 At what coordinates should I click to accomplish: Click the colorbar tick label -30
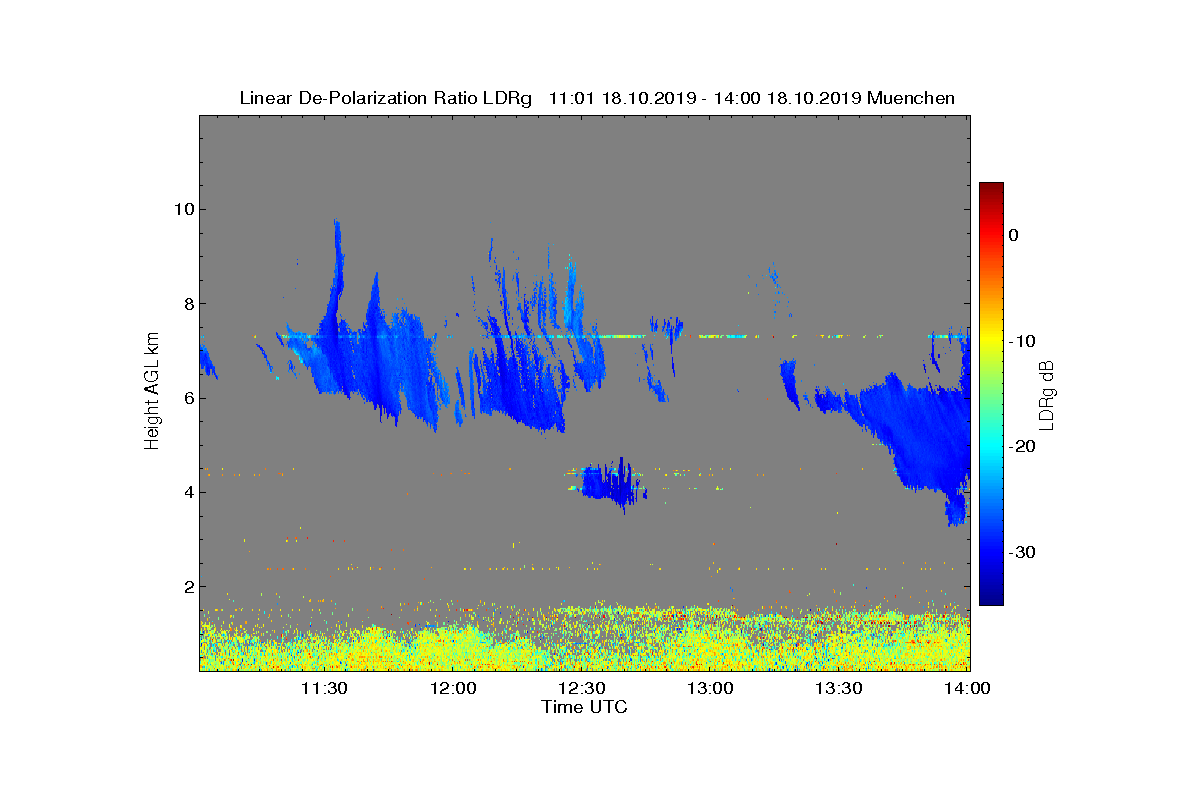tap(1020, 552)
